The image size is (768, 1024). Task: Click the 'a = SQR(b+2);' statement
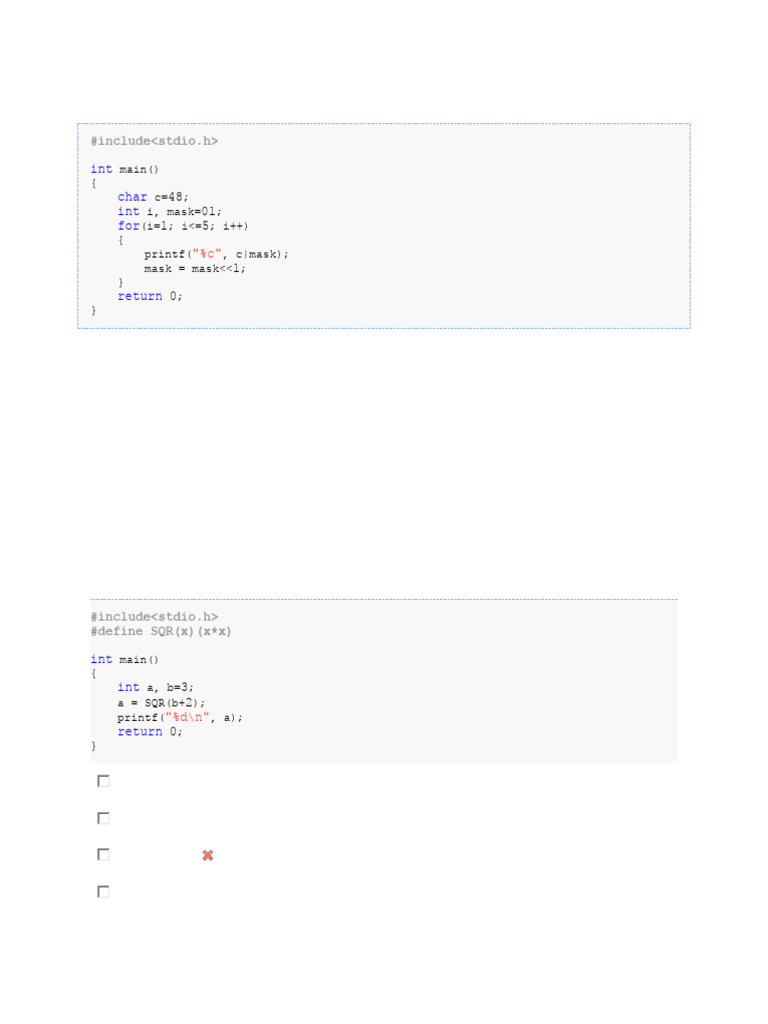tap(161, 703)
